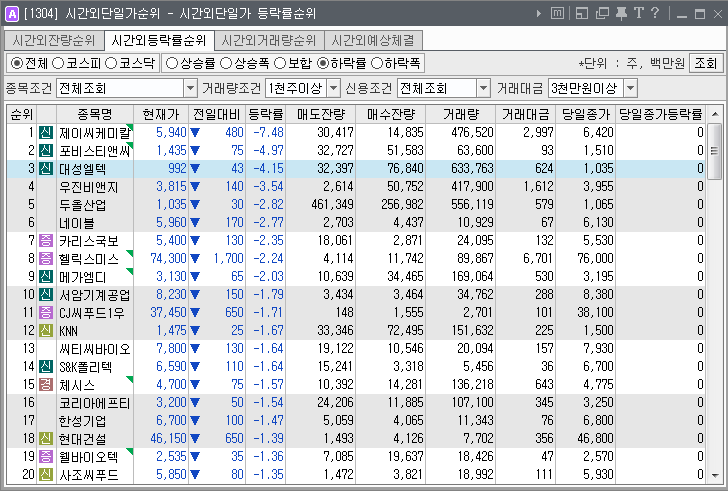The image size is (728, 491).
Task: Click the table scrollbar down arrow
Action: 715,476
